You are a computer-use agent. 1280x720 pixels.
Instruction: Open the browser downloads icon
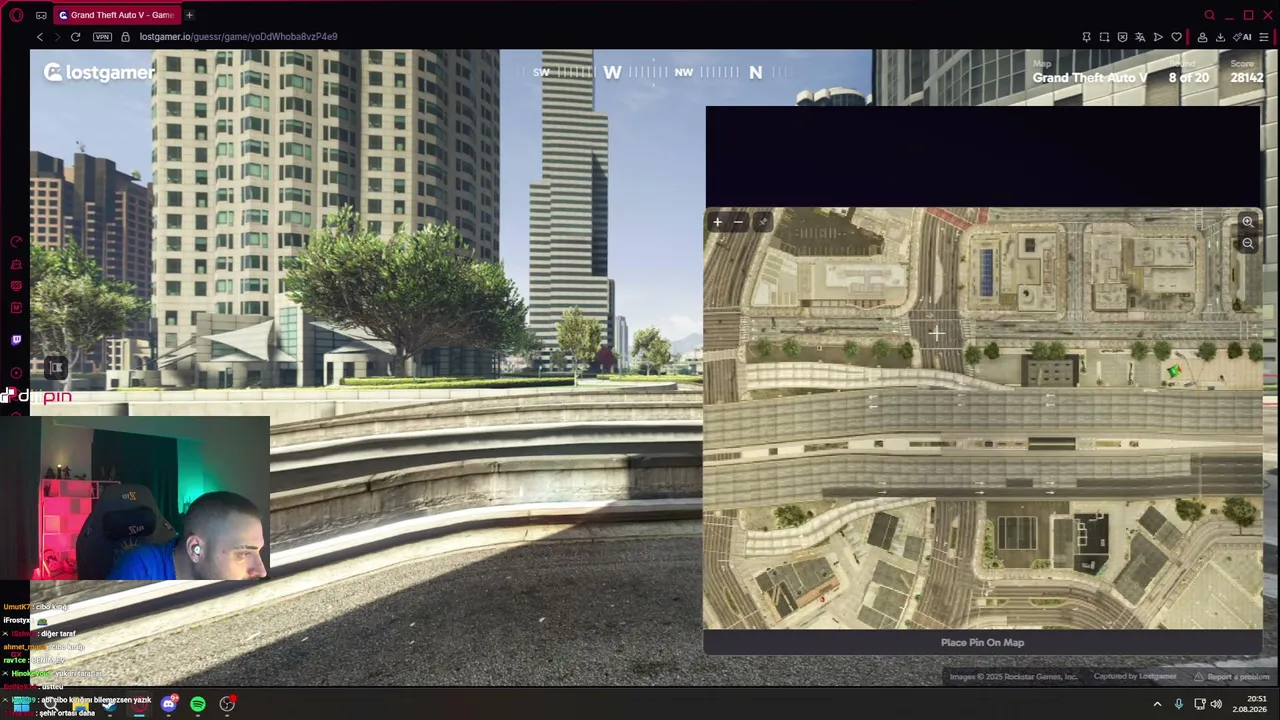pos(1220,37)
